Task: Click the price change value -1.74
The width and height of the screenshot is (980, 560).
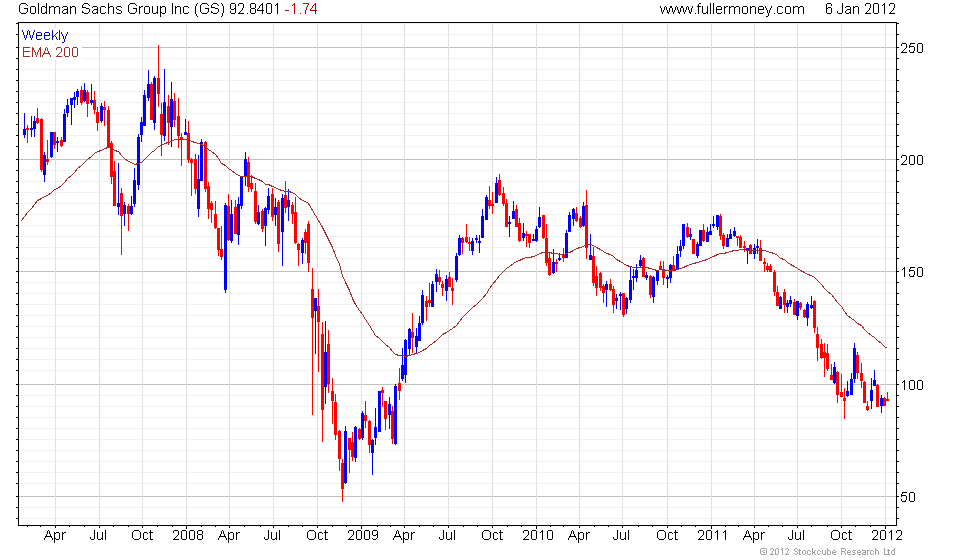Action: (301, 9)
